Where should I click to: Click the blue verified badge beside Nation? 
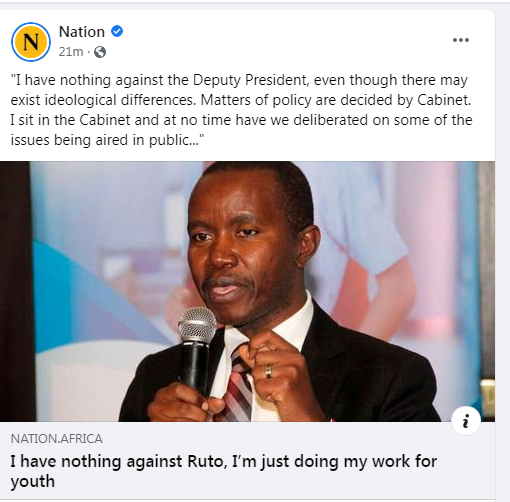(117, 31)
